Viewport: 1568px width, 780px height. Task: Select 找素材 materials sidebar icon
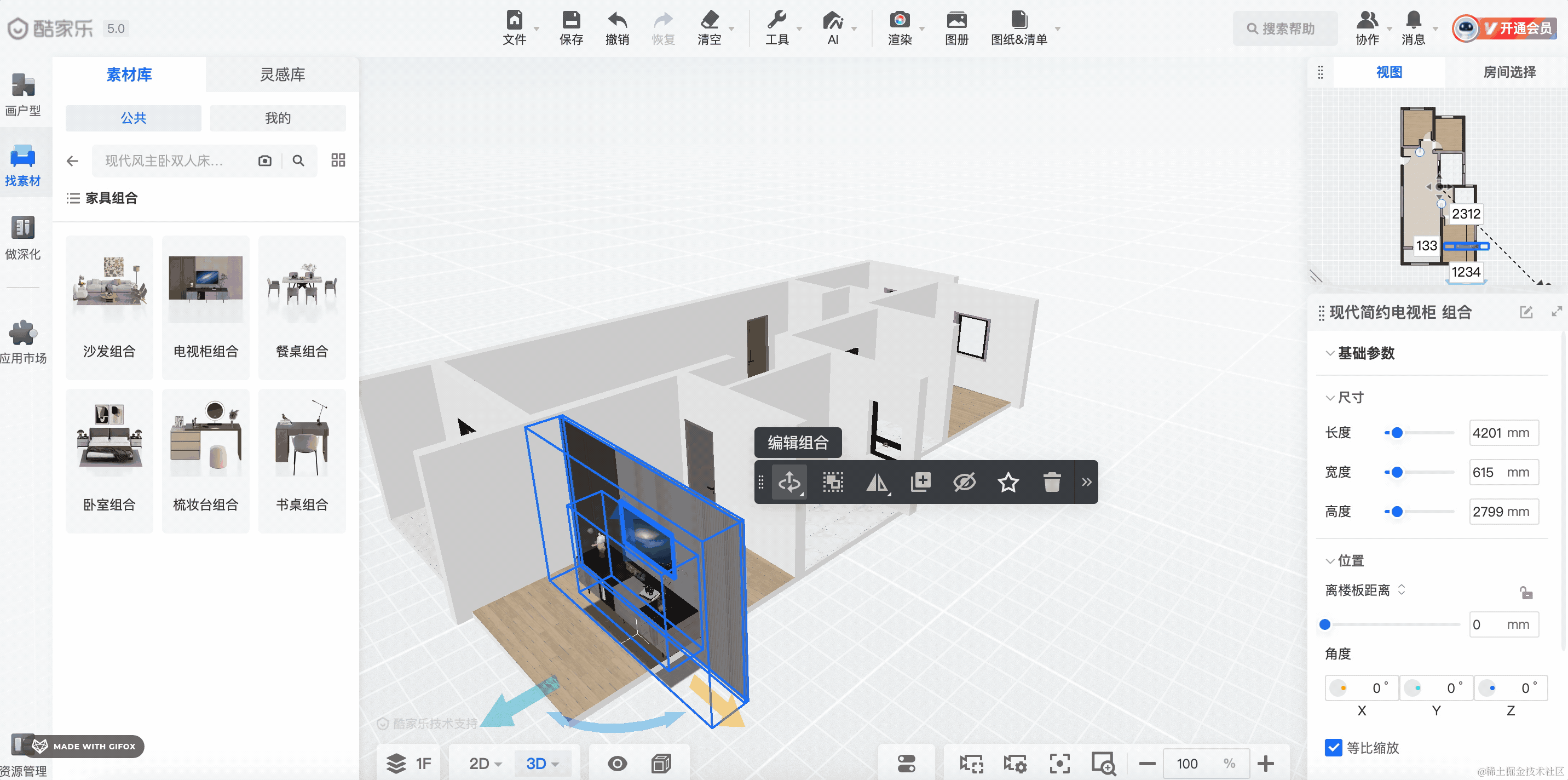click(x=23, y=156)
